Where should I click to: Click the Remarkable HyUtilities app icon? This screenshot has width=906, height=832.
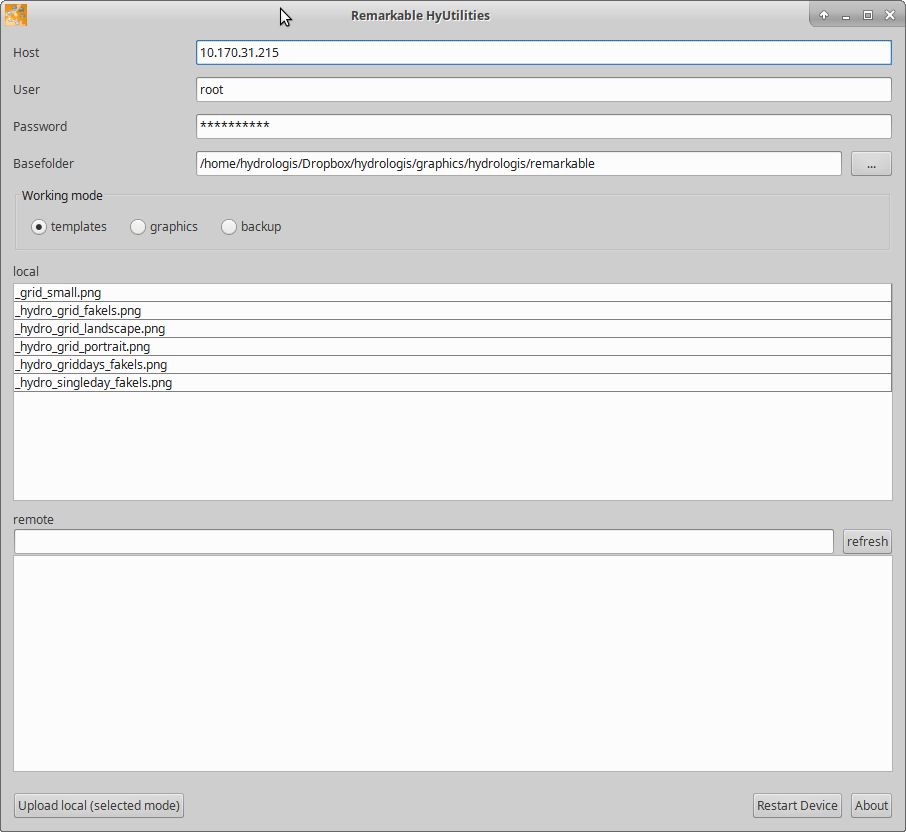16,15
